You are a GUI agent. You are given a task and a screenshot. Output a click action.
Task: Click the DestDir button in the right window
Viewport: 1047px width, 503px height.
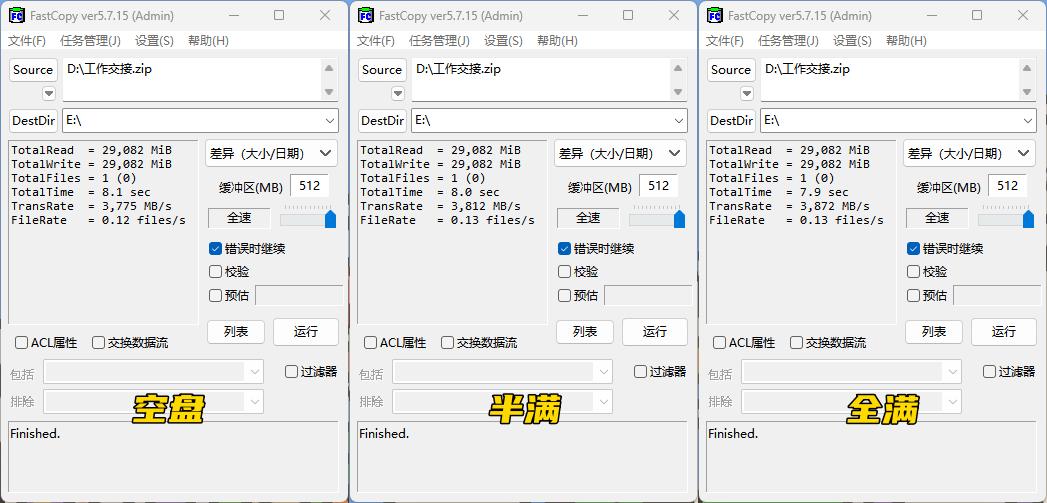[732, 121]
